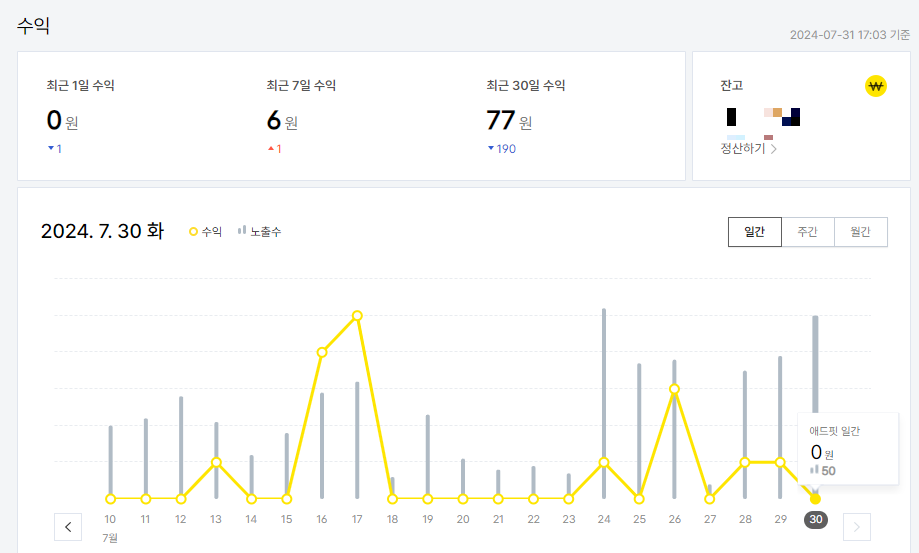Select revenue point for day 24
919x553 pixels.
coord(604,462)
